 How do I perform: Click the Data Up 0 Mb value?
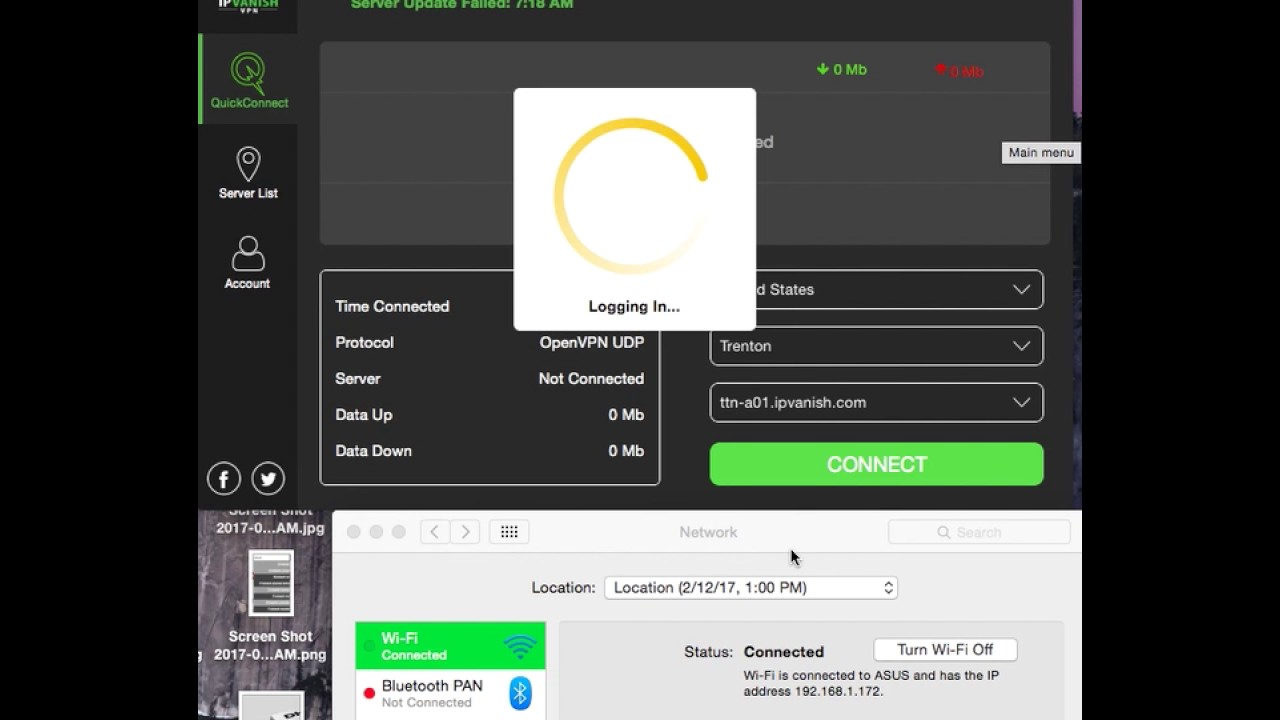pos(626,415)
